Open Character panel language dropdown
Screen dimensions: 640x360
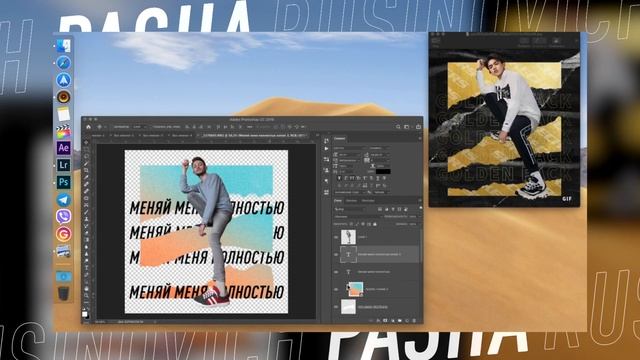[350, 192]
